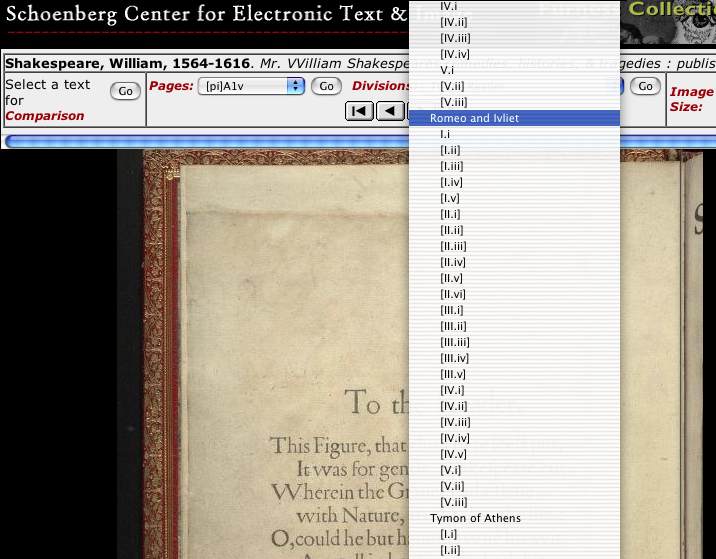
Task: Select Tymon of Athens in the list
Action: click(x=475, y=518)
